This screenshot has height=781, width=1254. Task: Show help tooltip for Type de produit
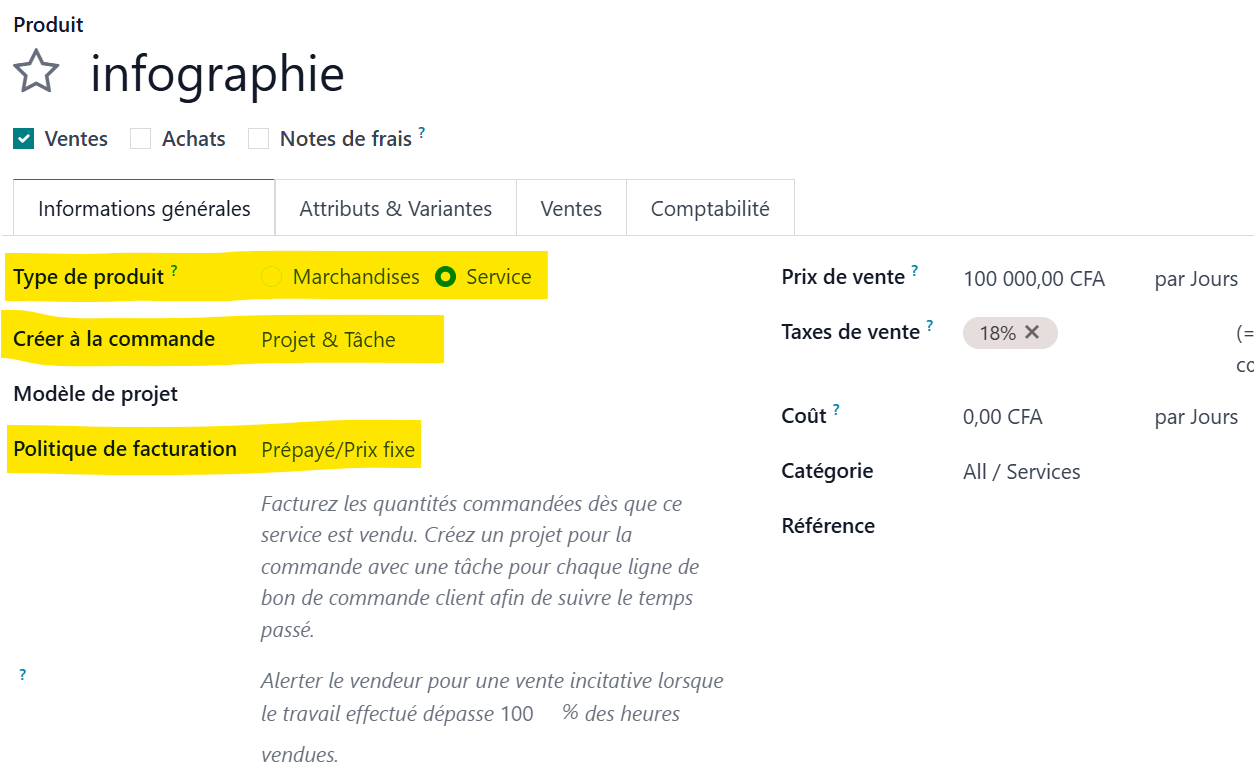coord(174,270)
